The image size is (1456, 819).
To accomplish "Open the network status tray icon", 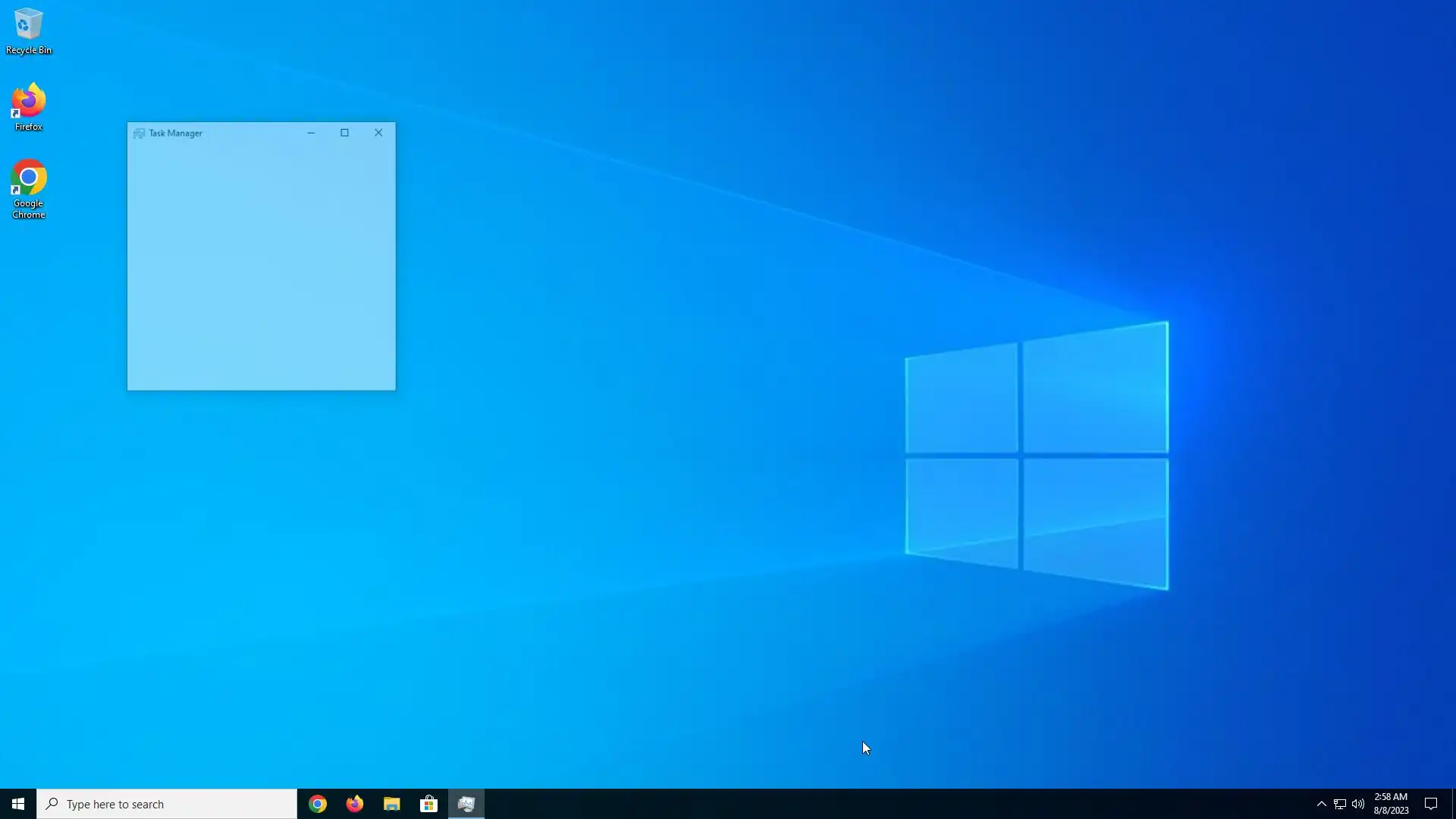I will [x=1340, y=804].
